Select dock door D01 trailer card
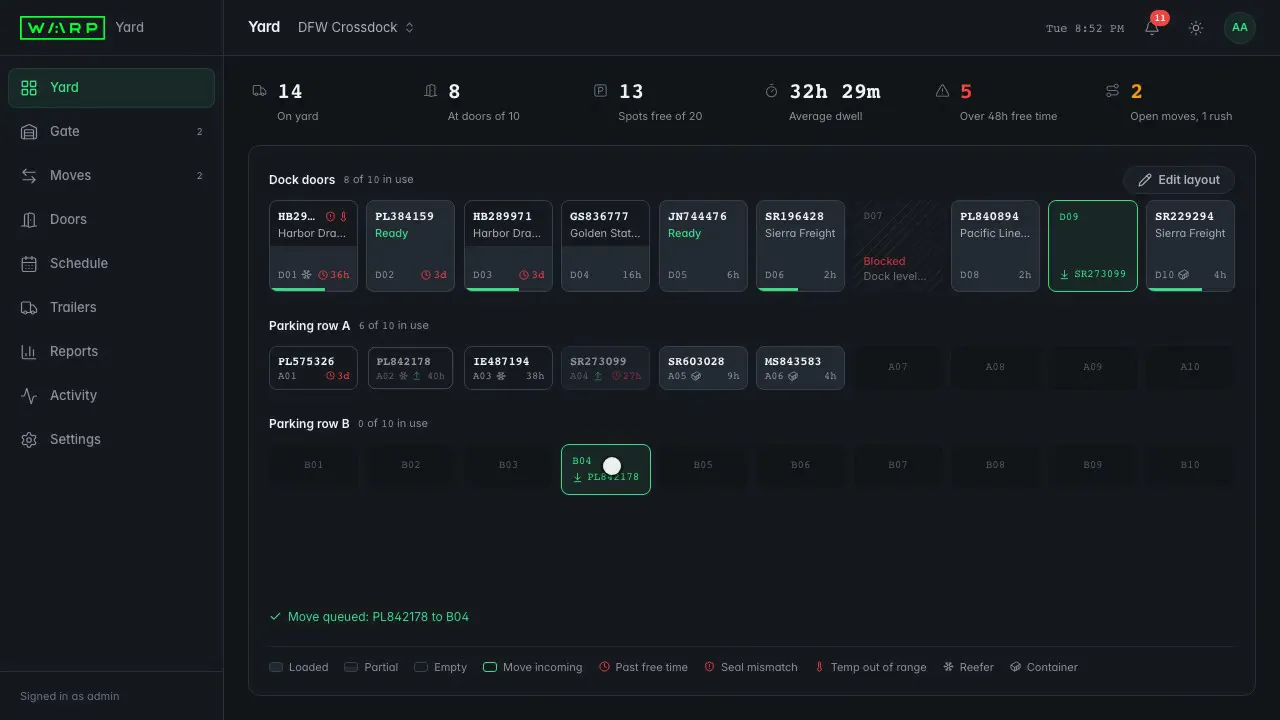 point(313,246)
